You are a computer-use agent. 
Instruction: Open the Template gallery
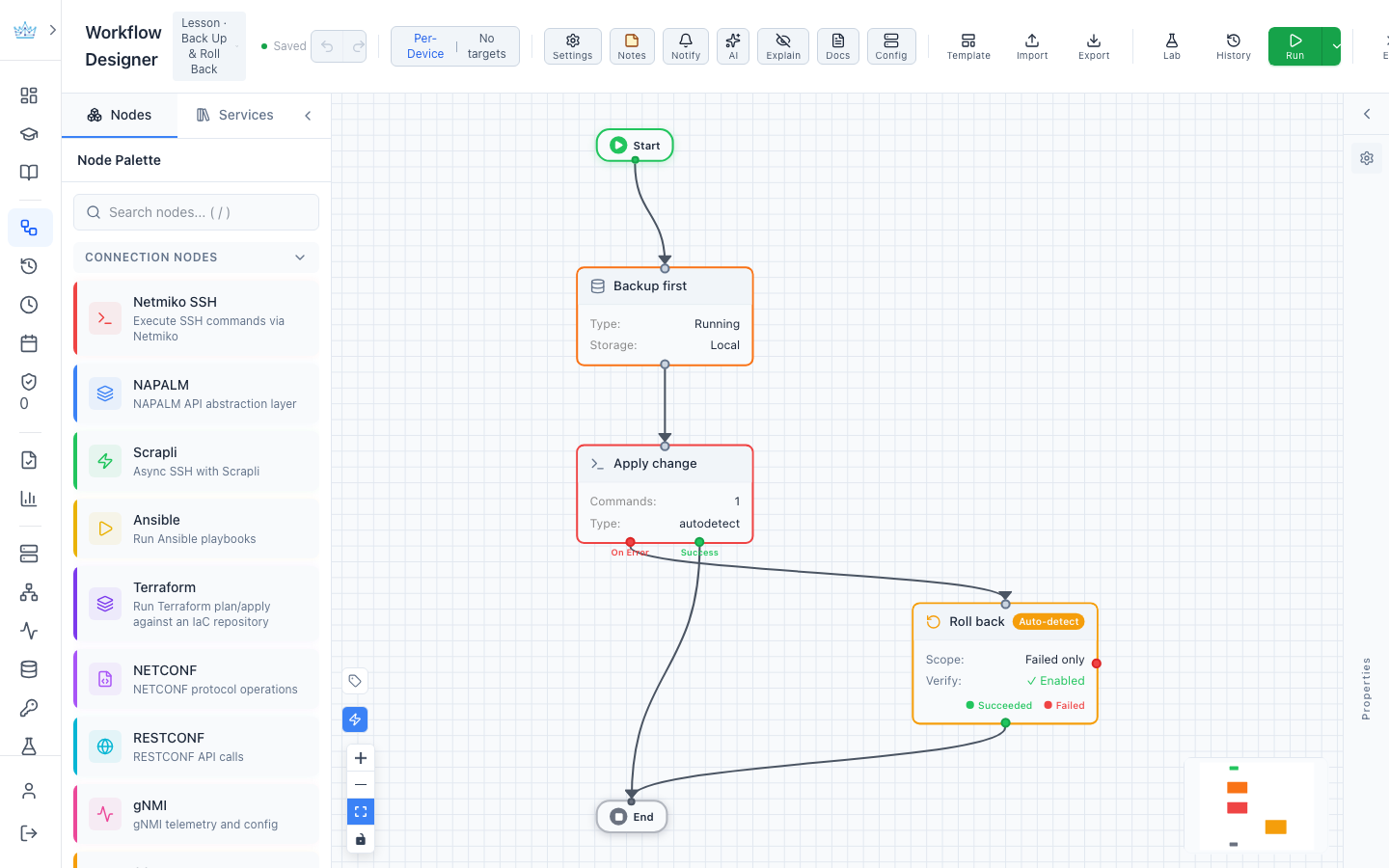coord(968,46)
